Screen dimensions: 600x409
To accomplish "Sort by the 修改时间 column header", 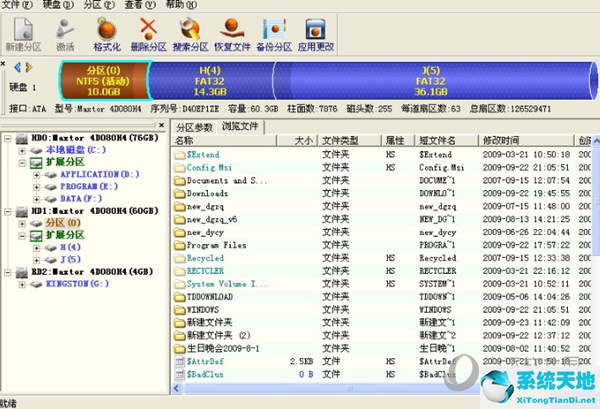I will [x=526, y=140].
